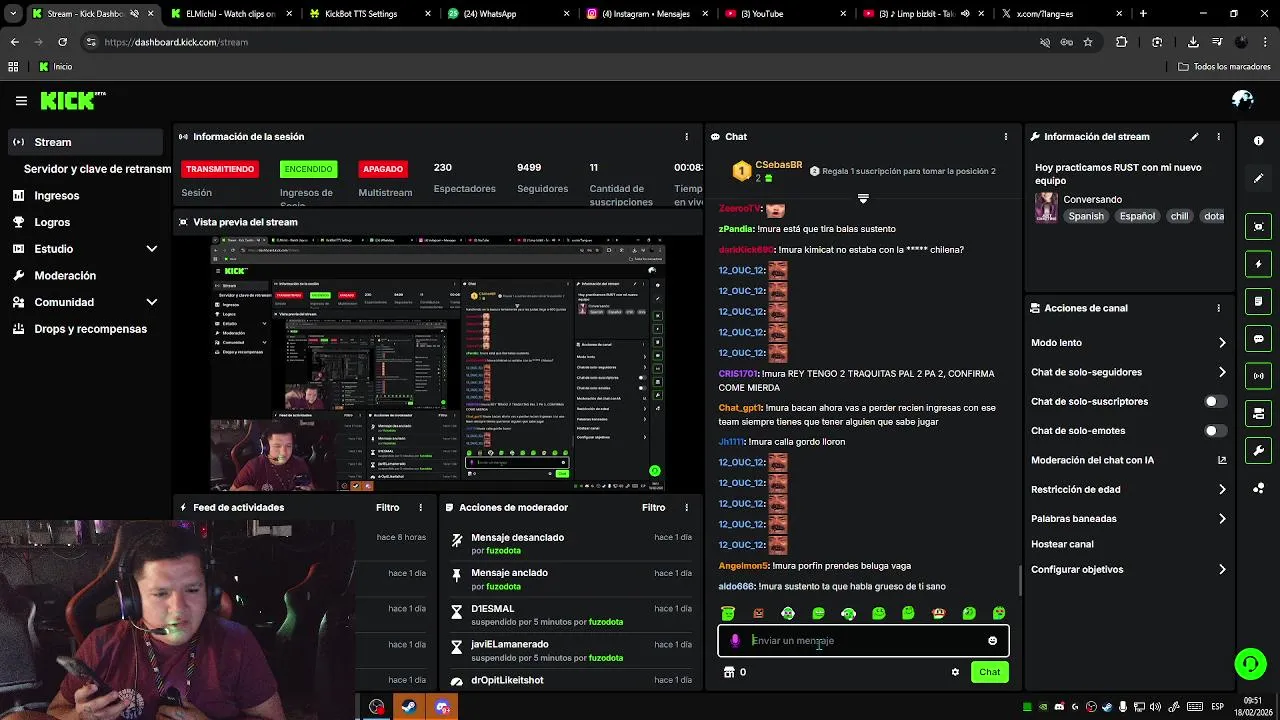Click the browser address bar URL

(176, 42)
